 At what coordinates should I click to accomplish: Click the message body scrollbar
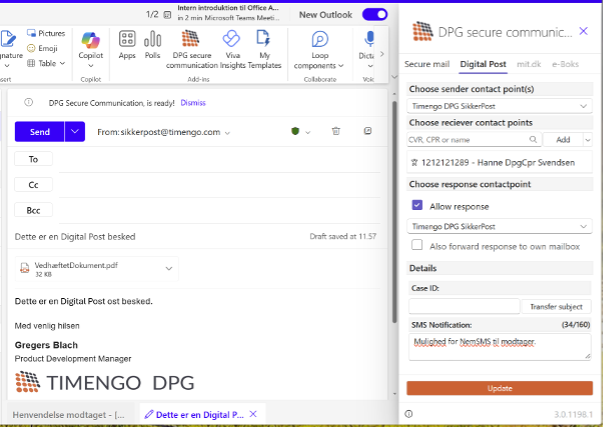[394, 212]
